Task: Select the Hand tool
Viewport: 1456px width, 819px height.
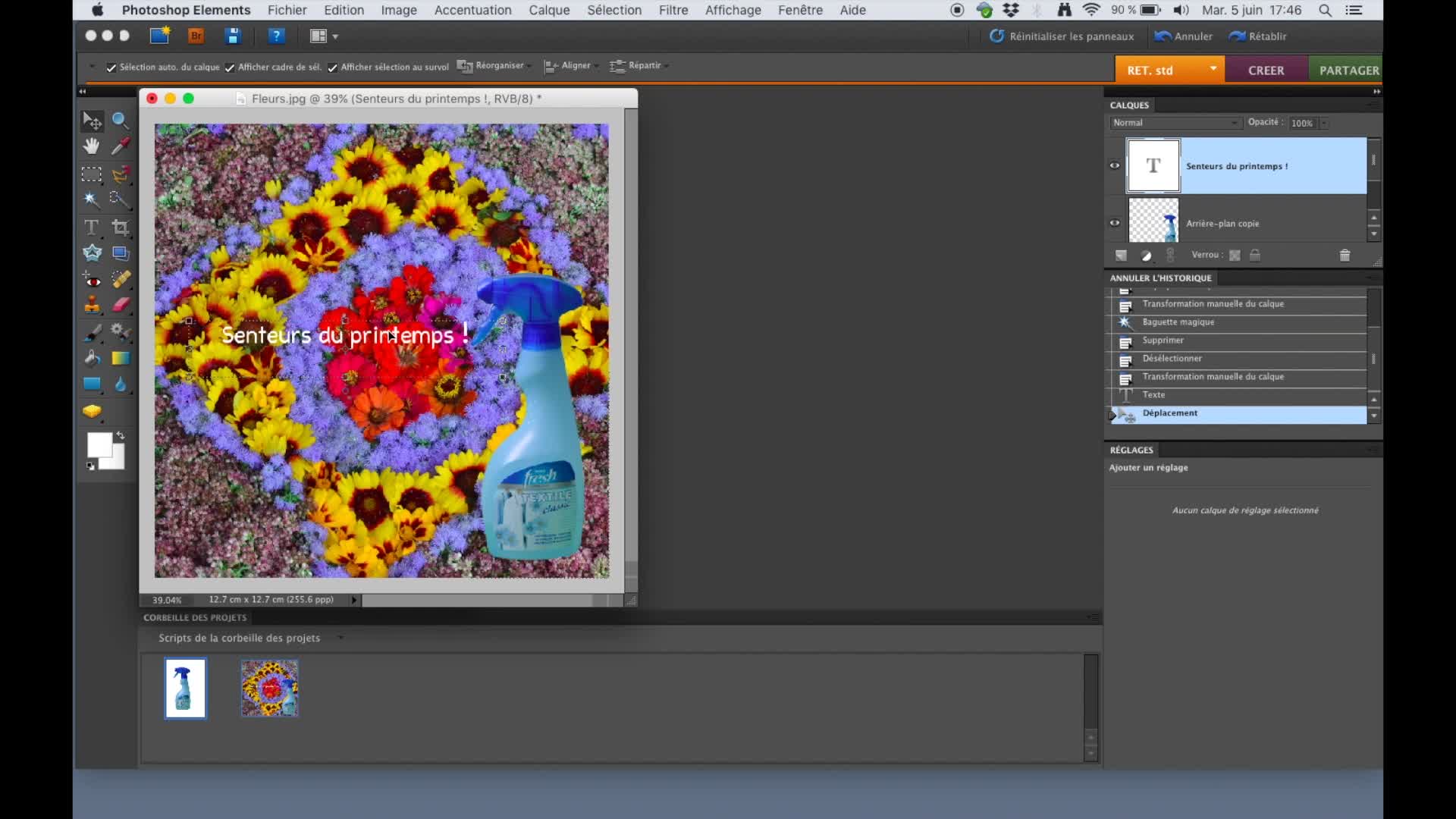Action: tap(92, 146)
